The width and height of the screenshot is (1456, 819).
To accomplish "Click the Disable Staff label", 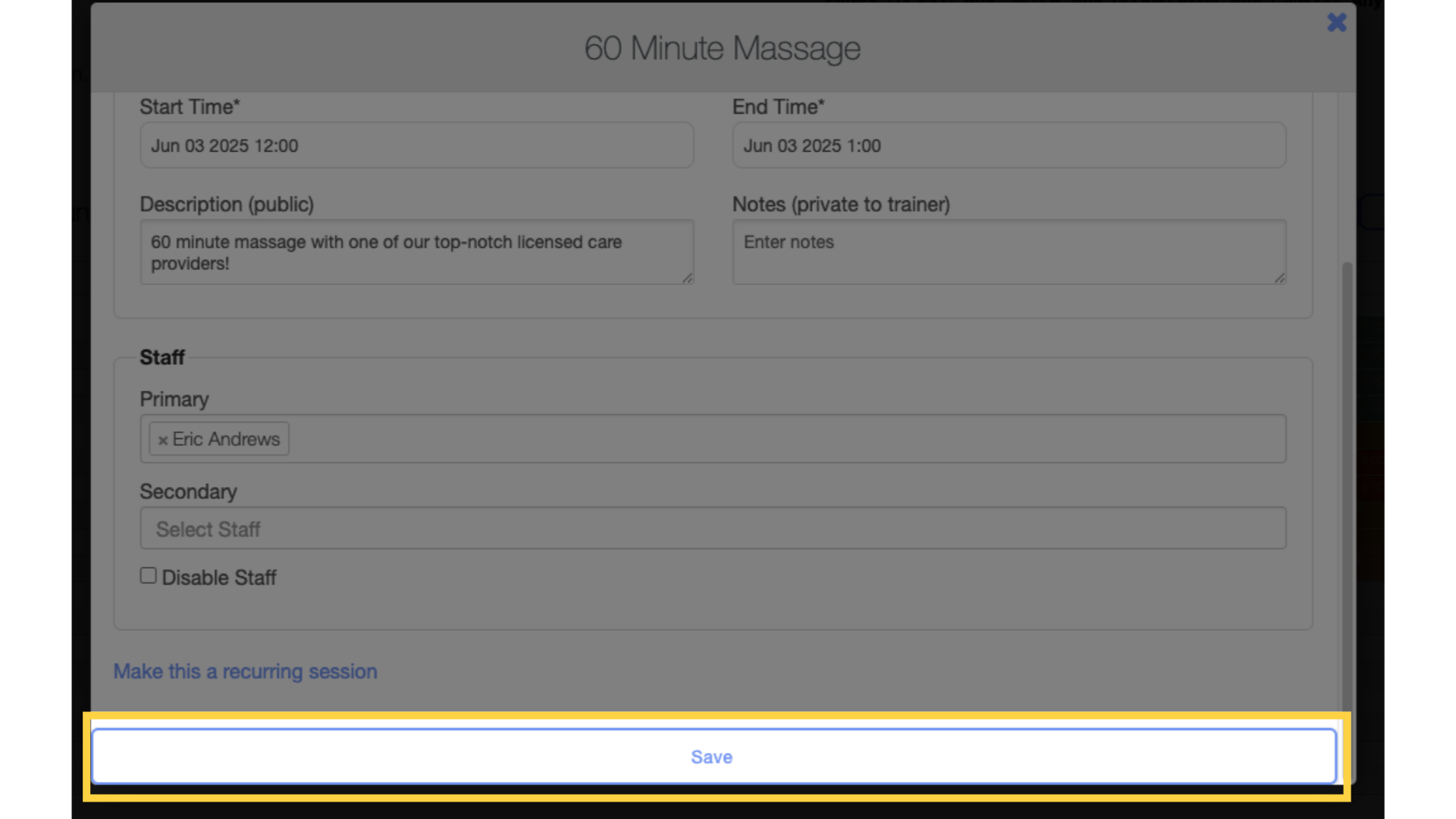I will click(219, 578).
